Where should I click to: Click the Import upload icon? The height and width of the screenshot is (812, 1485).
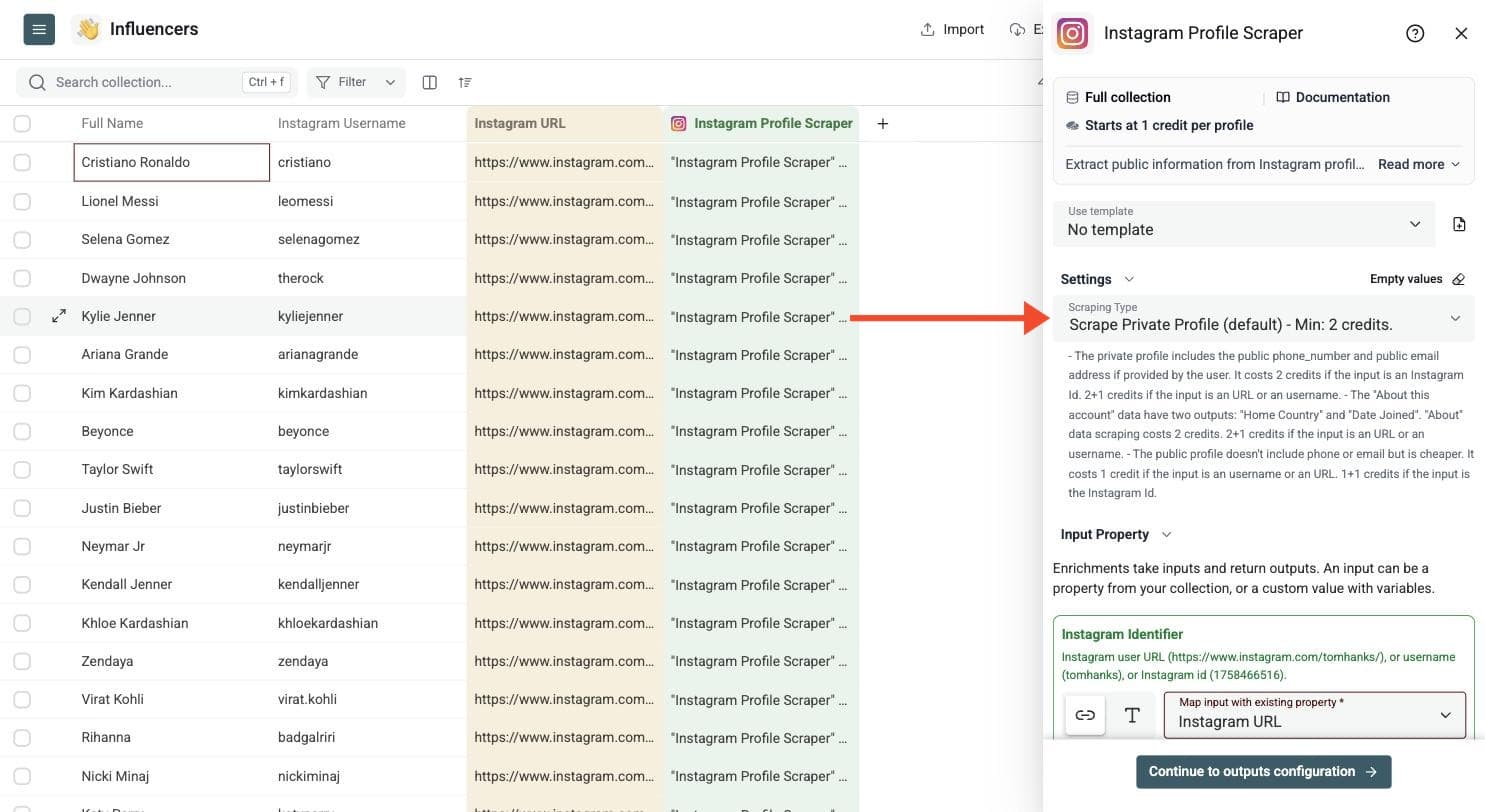pos(928,29)
